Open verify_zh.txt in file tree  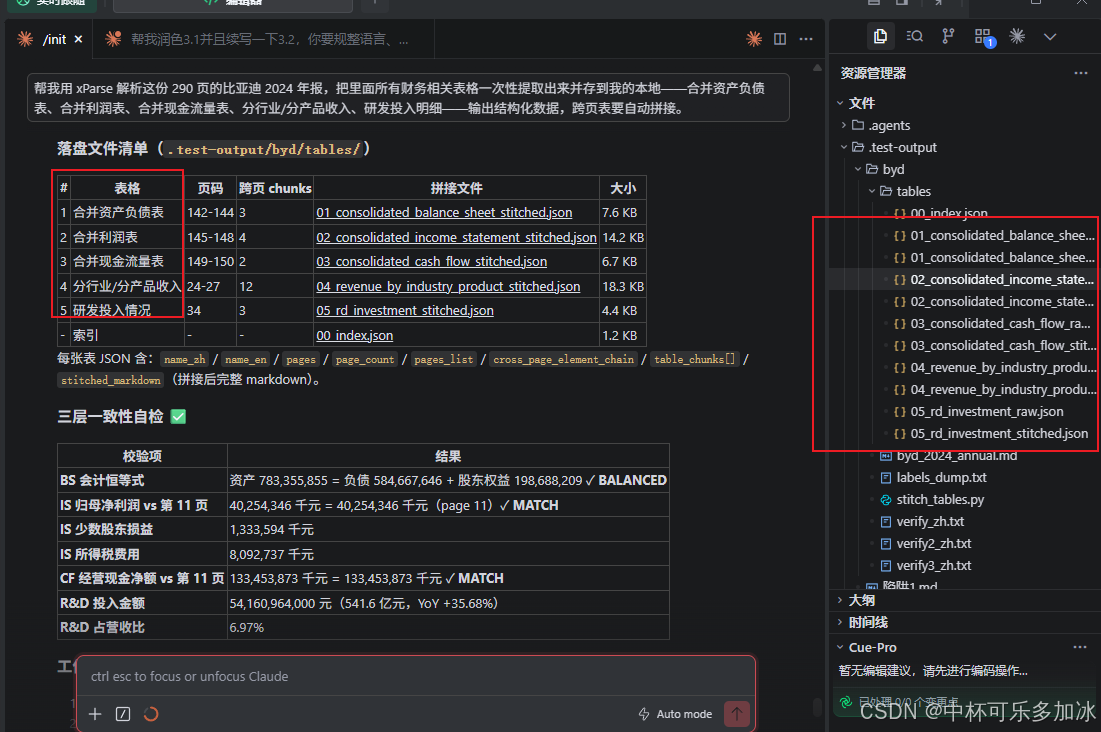(930, 521)
